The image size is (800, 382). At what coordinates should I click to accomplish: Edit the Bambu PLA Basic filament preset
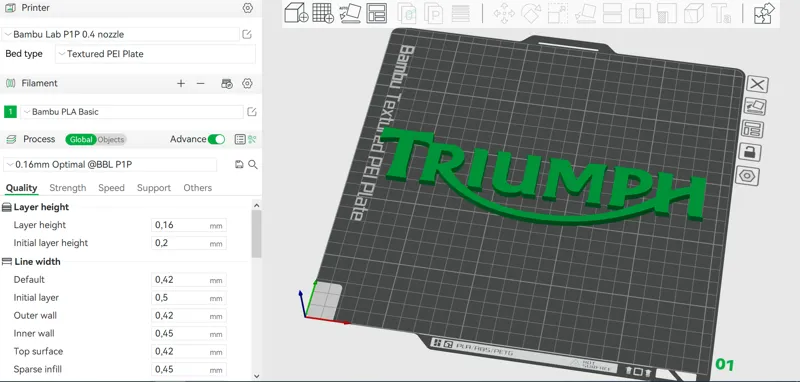point(252,112)
